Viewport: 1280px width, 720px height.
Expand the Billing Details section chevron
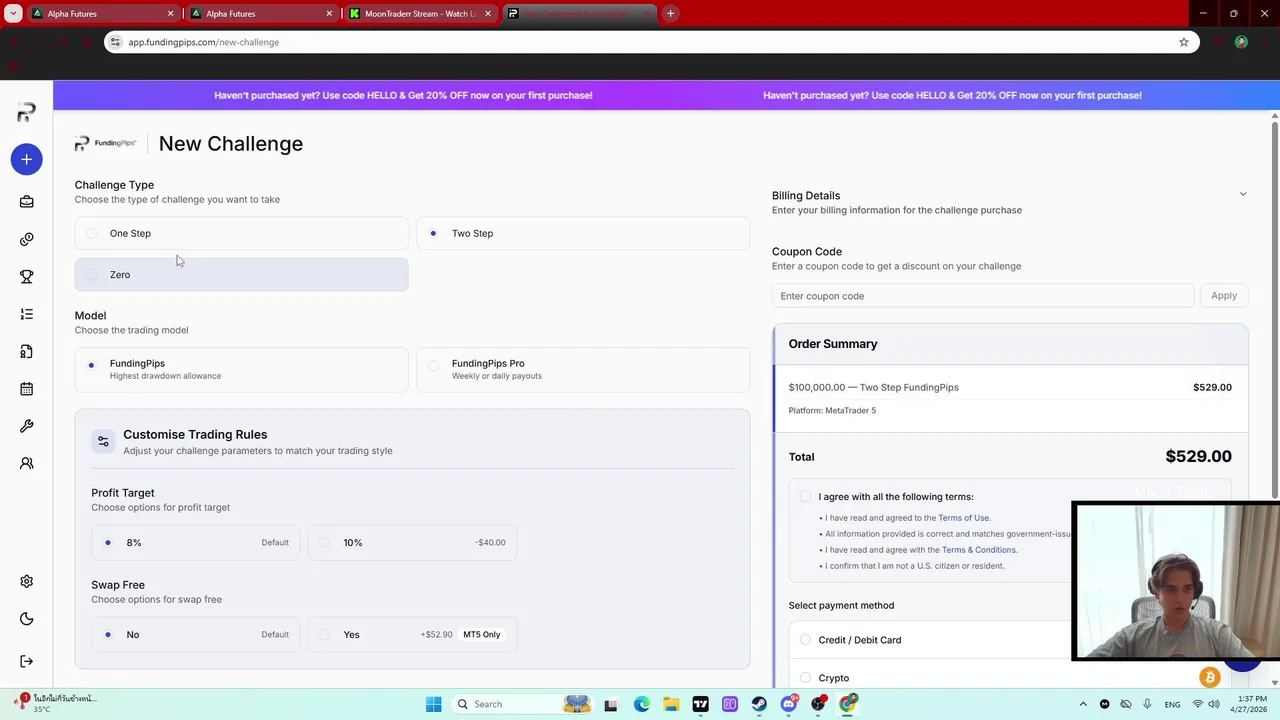[1243, 194]
